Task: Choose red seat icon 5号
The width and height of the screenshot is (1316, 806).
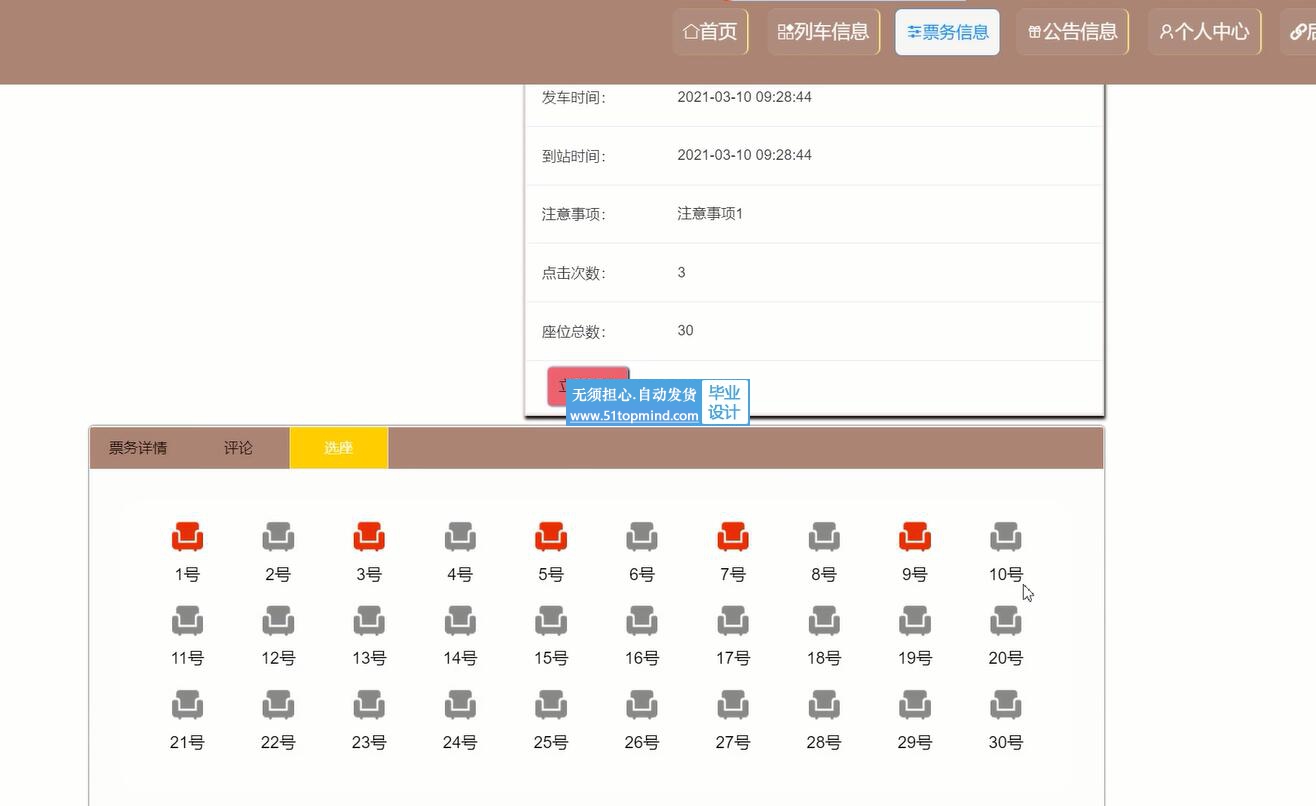Action: [551, 537]
